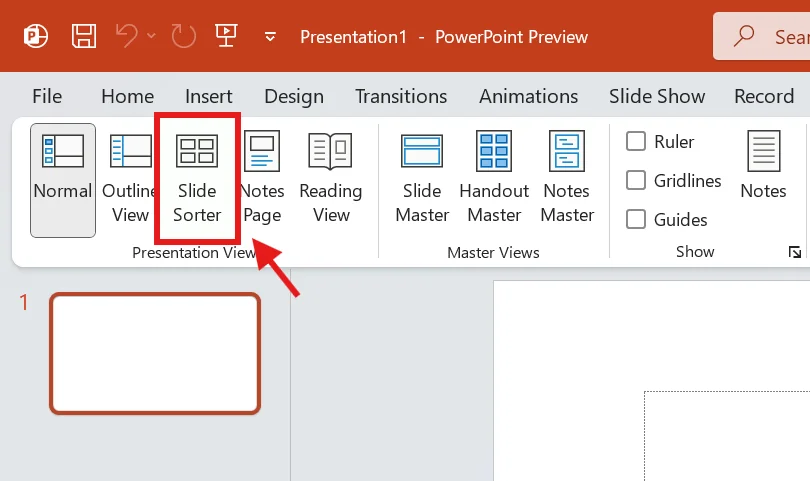The image size is (810, 481).
Task: Select slide 1 thumbnail
Action: (155, 353)
